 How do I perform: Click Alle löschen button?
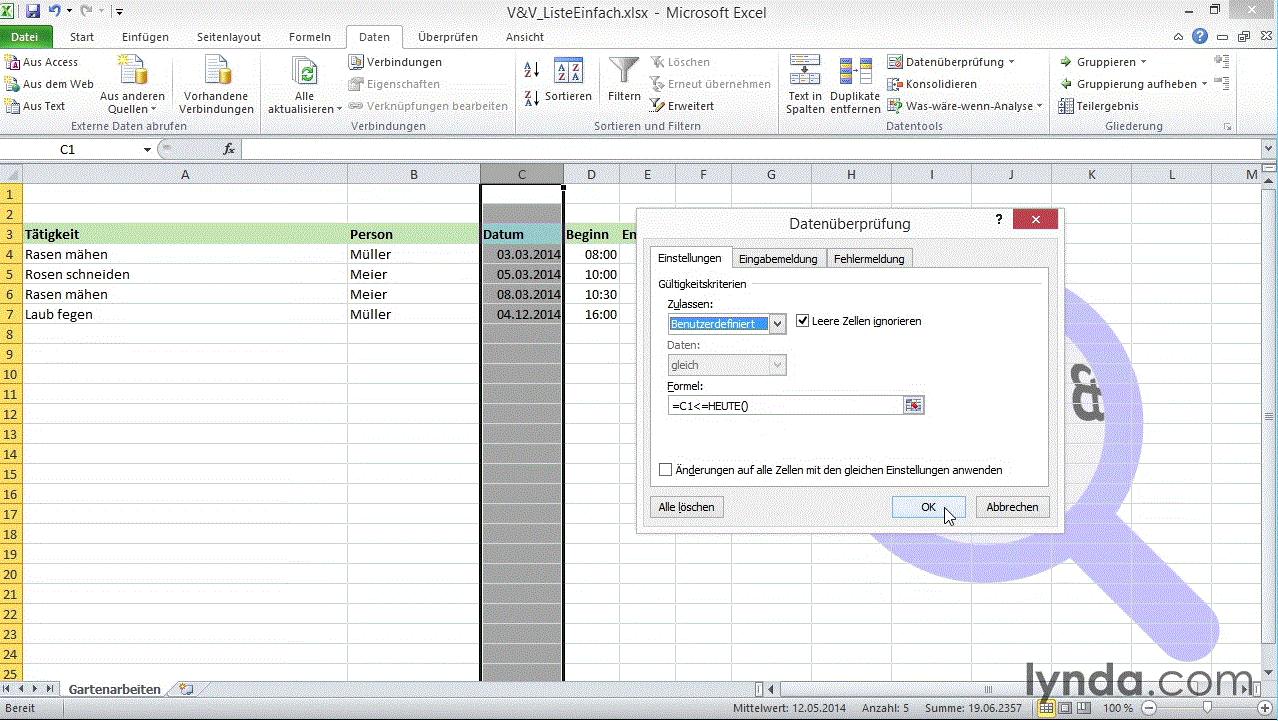[x=686, y=507]
